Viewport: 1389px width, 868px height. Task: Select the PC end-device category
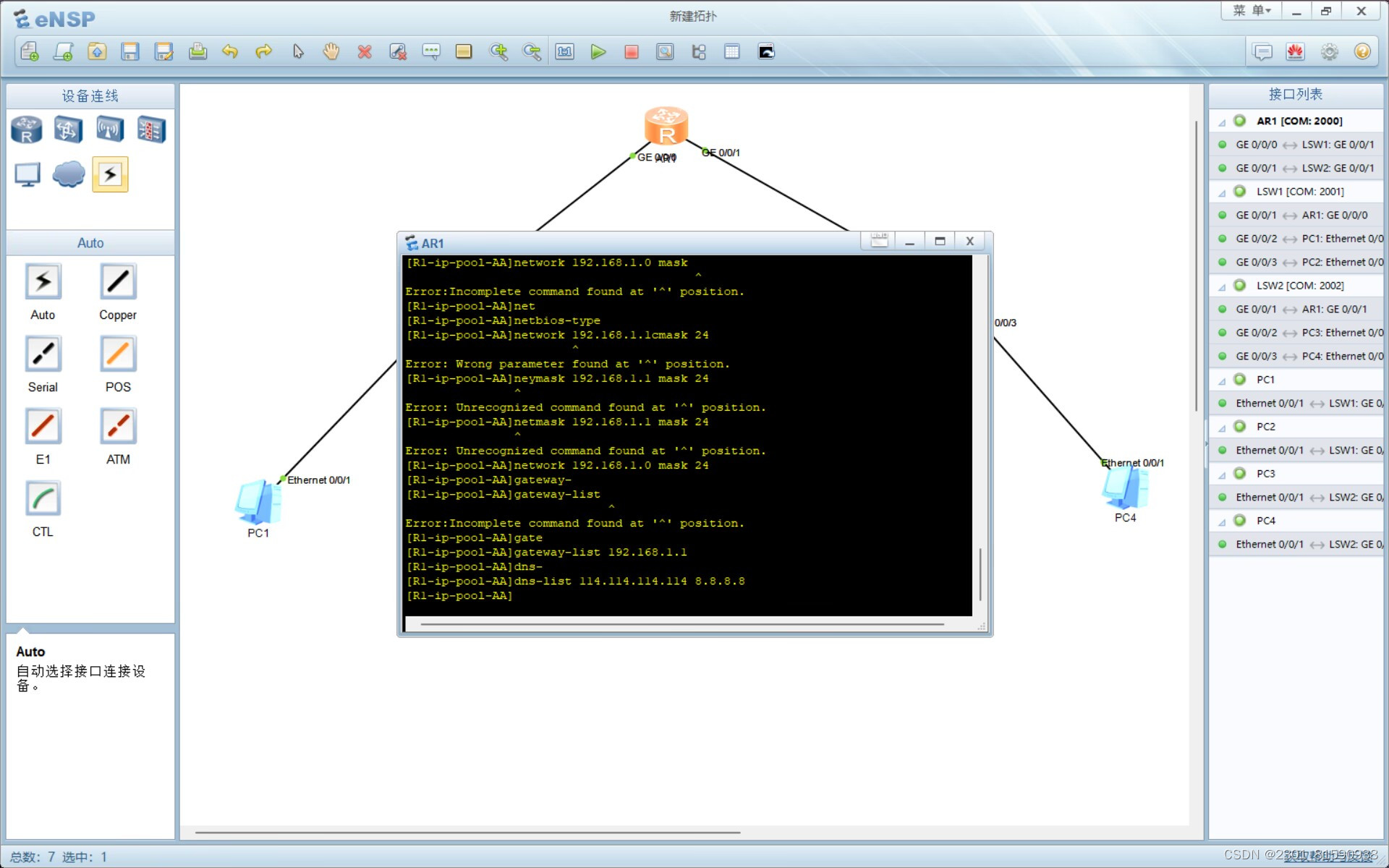(x=27, y=174)
